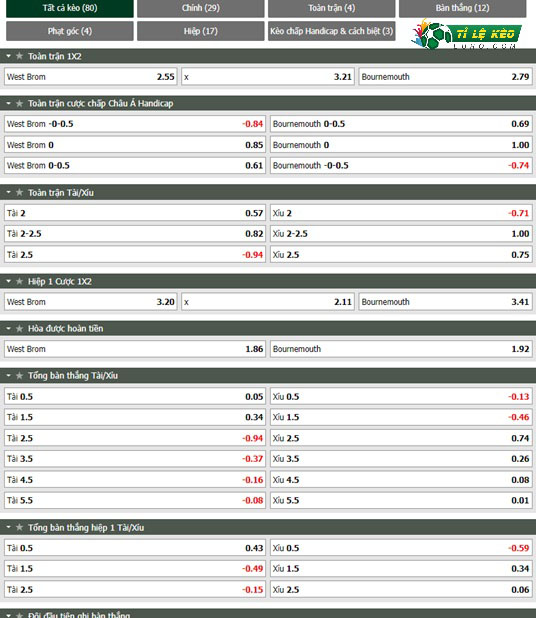
Task: Select Bournemouth 2.79 match winner odds
Action: (445, 77)
